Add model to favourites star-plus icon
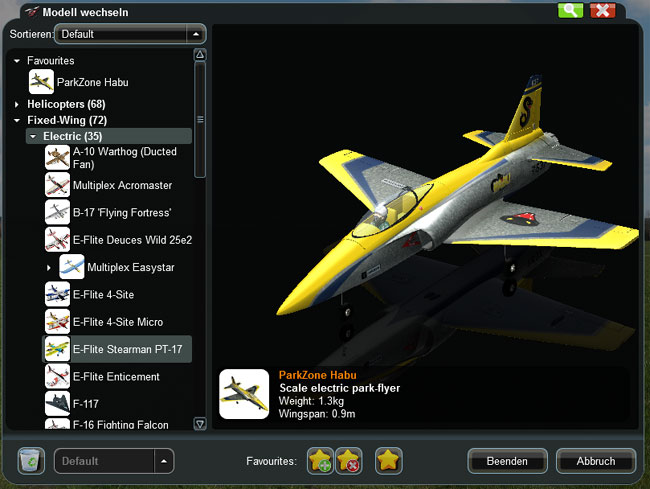The image size is (650, 489). pos(320,461)
